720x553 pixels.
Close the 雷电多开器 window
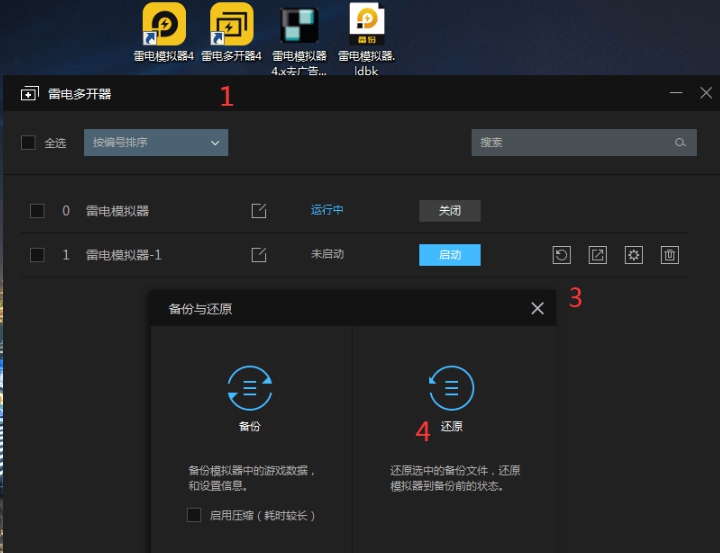pos(706,93)
